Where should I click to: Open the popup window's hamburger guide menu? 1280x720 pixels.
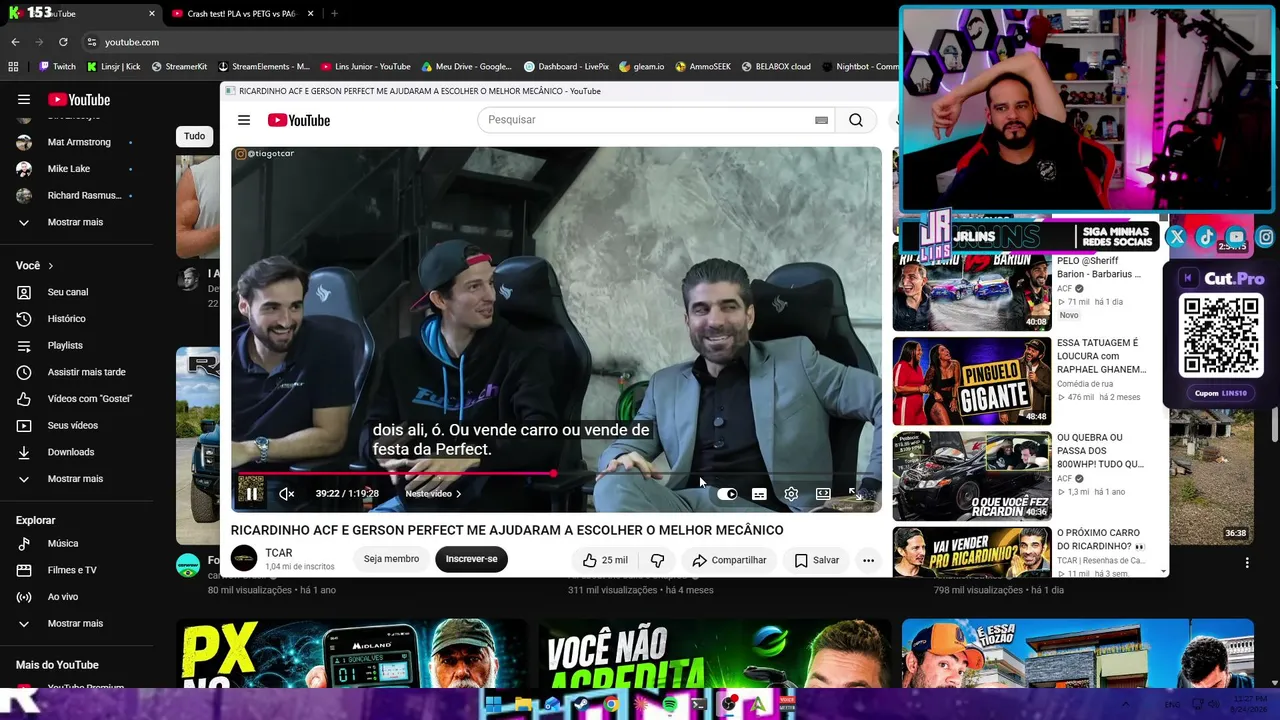(x=244, y=120)
